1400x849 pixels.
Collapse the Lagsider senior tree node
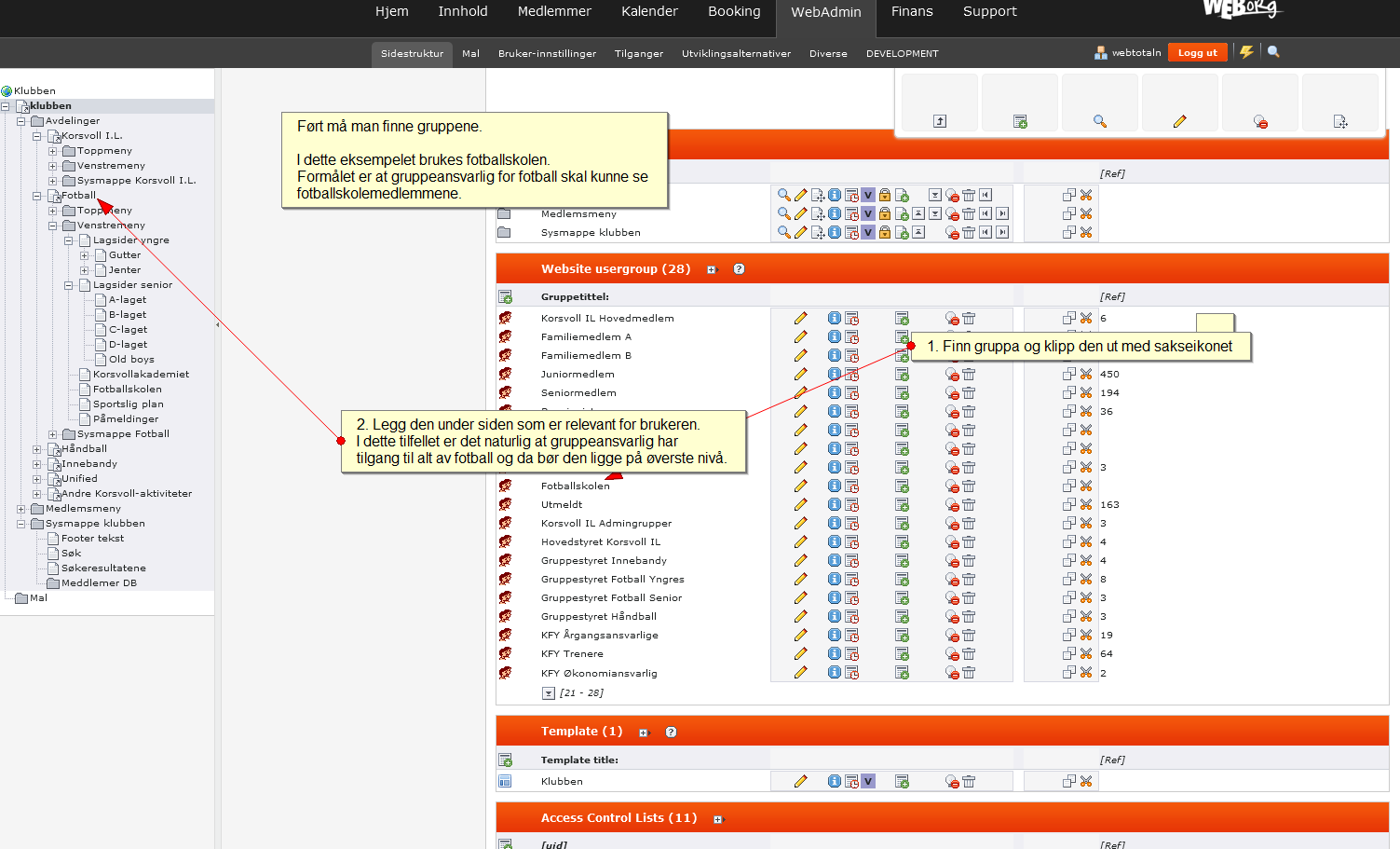(x=68, y=285)
